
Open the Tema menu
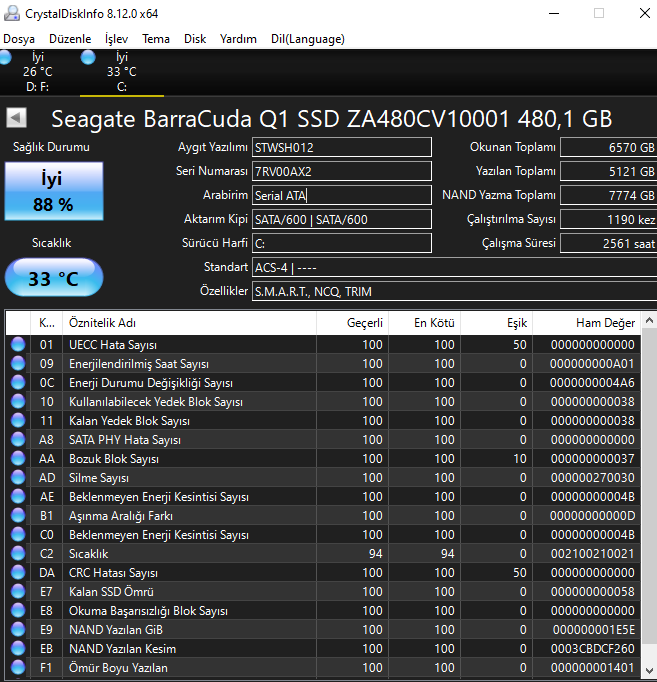156,39
